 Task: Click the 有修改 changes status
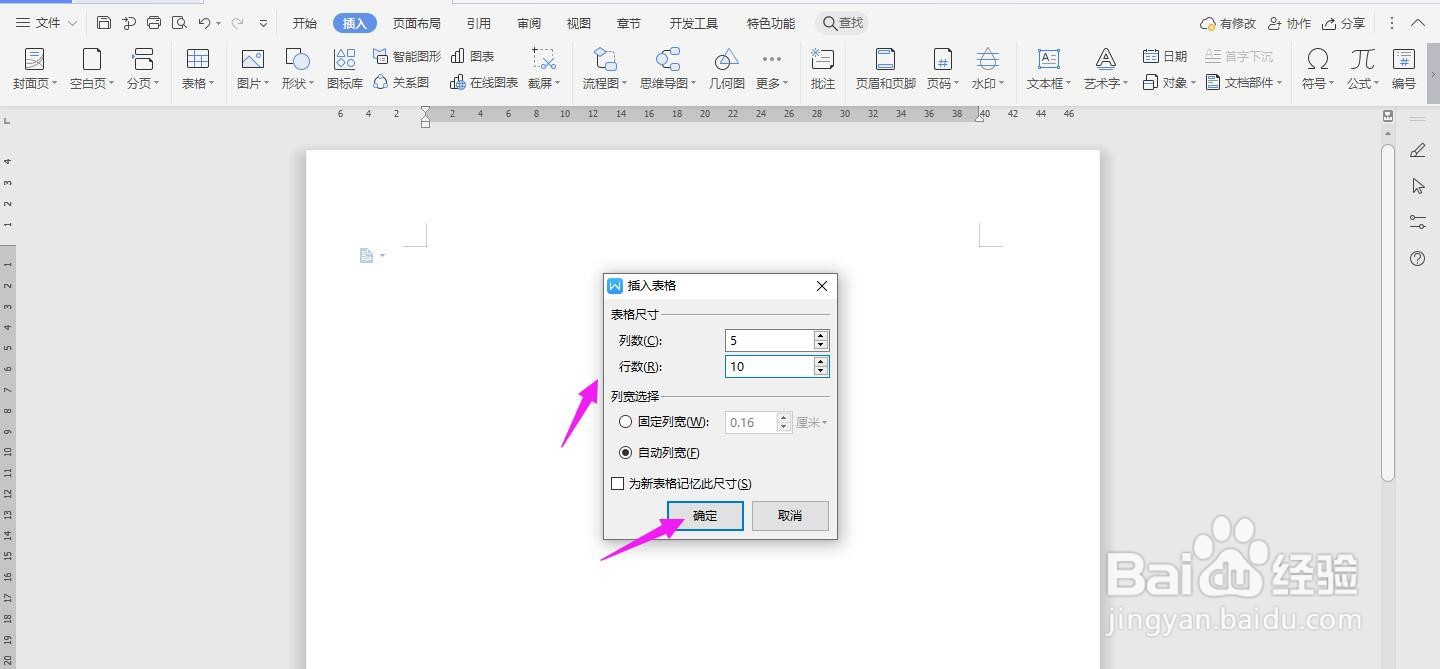pyautogui.click(x=1228, y=23)
